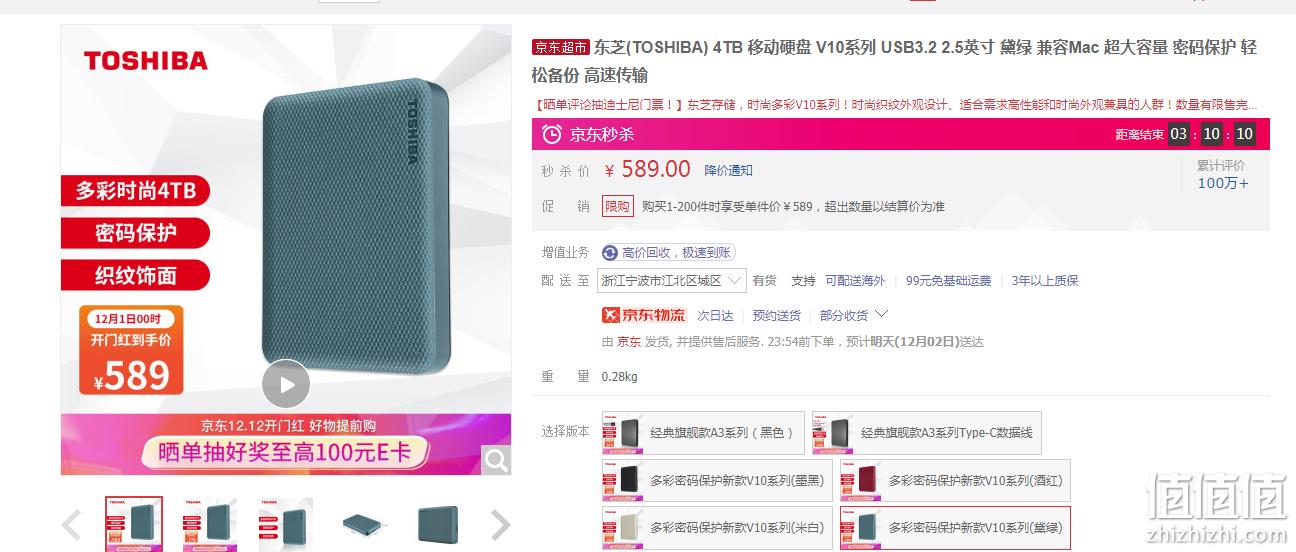
Task: Click the 降价通知 link
Action: pyautogui.click(x=728, y=171)
